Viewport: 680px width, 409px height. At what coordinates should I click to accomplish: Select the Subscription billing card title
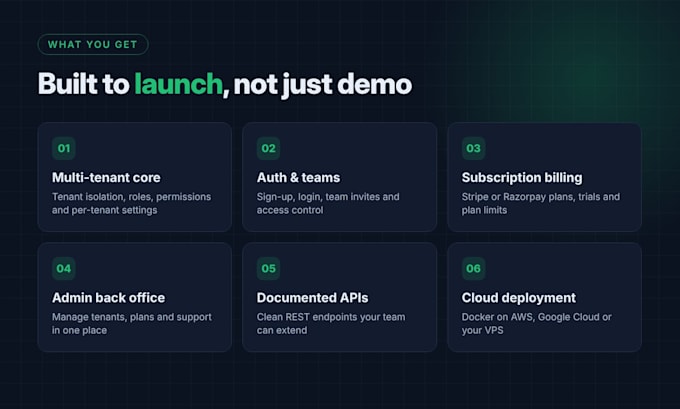(x=522, y=178)
